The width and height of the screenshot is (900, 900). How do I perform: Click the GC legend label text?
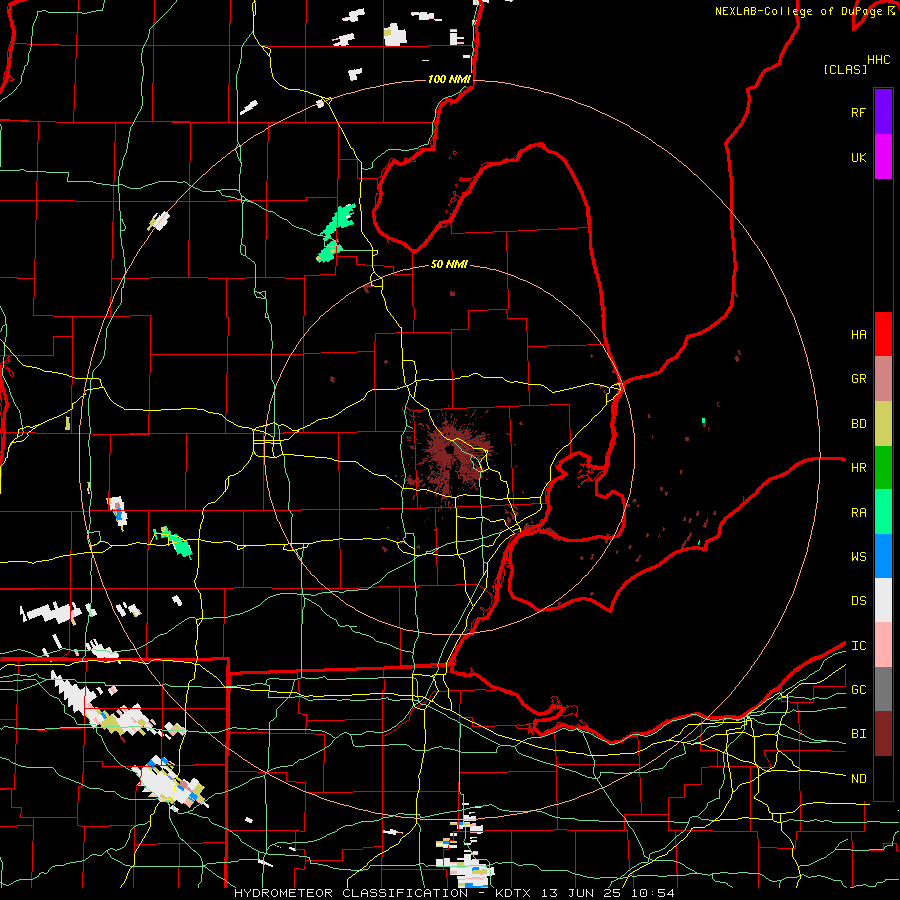[x=858, y=689]
